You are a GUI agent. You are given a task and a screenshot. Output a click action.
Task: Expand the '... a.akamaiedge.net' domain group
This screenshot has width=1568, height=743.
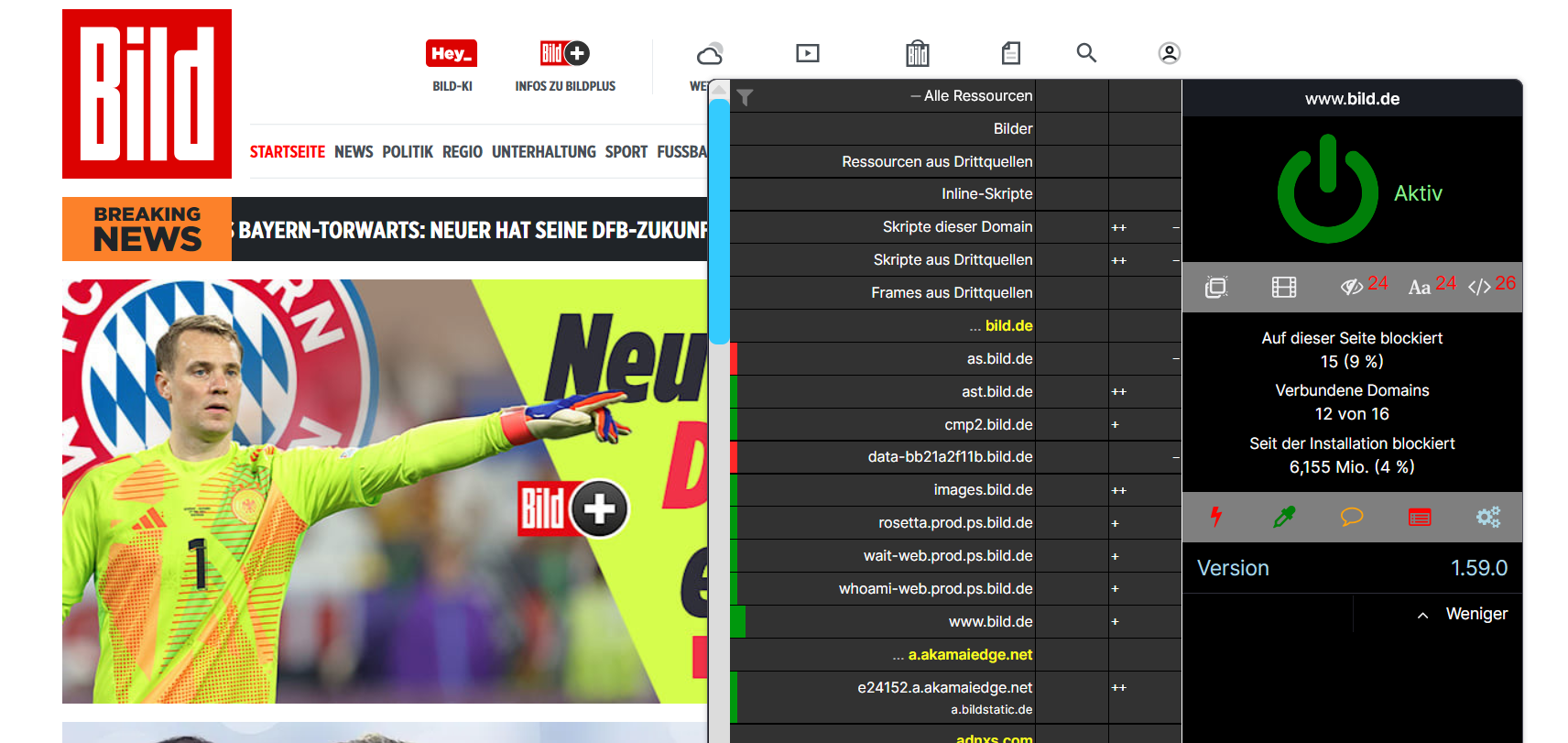tap(963, 654)
